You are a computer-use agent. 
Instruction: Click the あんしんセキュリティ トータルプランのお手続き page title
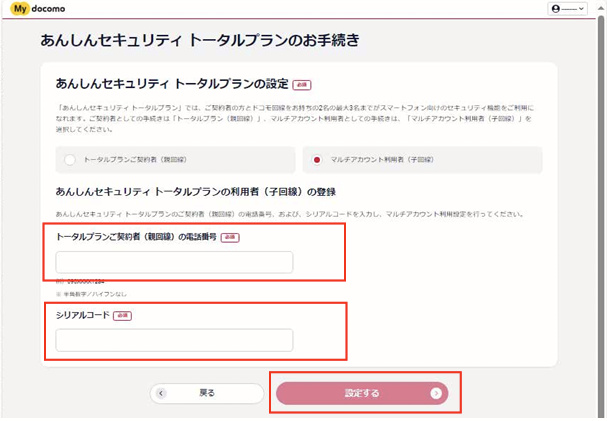click(200, 41)
